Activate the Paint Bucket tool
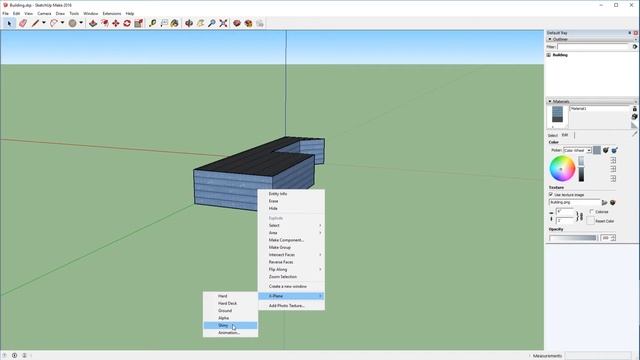The height and width of the screenshot is (360, 640). pyautogui.click(x=175, y=23)
